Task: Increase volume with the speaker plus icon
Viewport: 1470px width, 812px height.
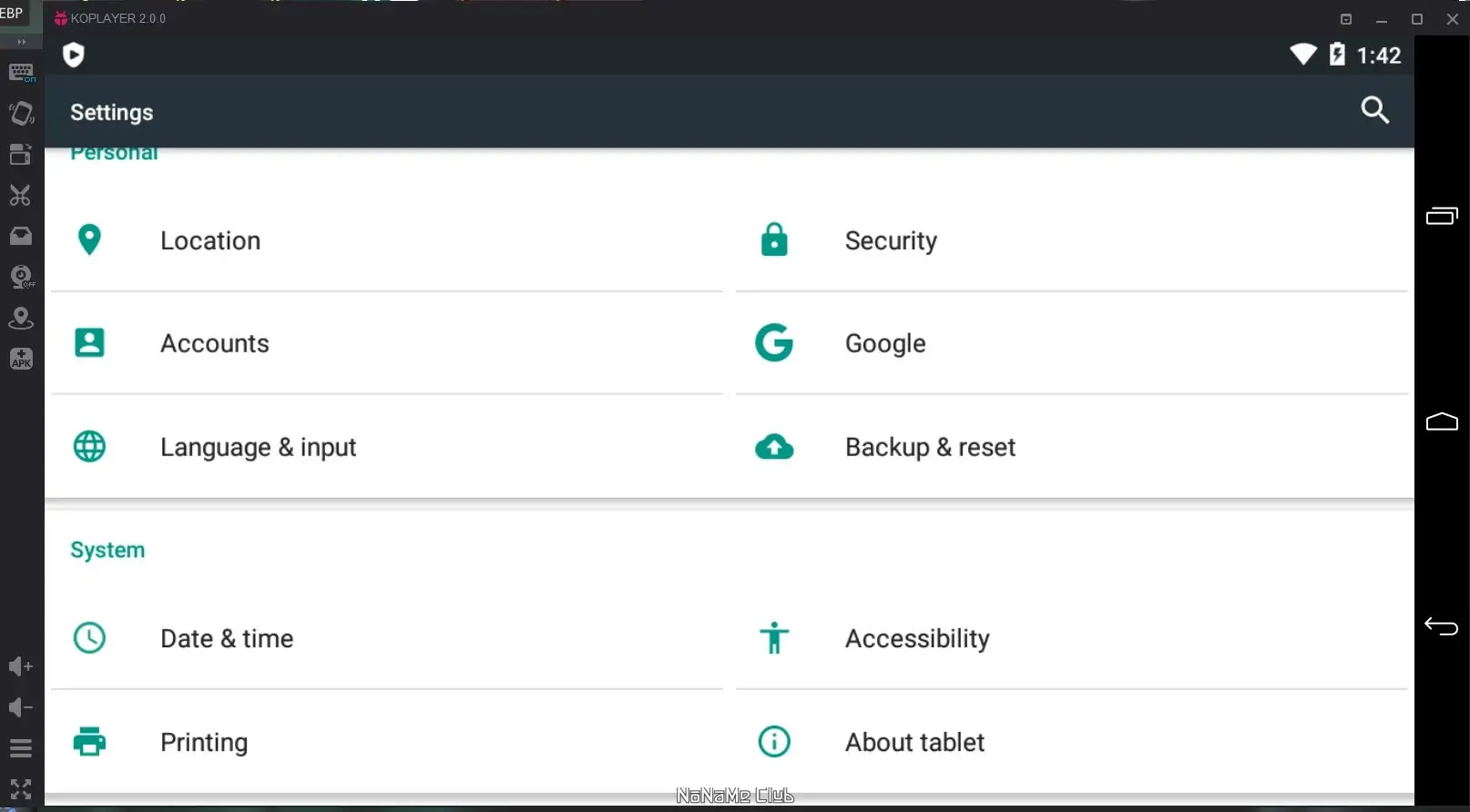Action: click(21, 666)
